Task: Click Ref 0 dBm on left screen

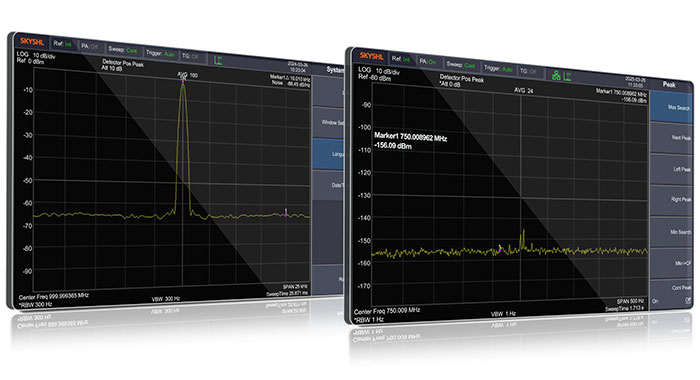Action: point(30,61)
